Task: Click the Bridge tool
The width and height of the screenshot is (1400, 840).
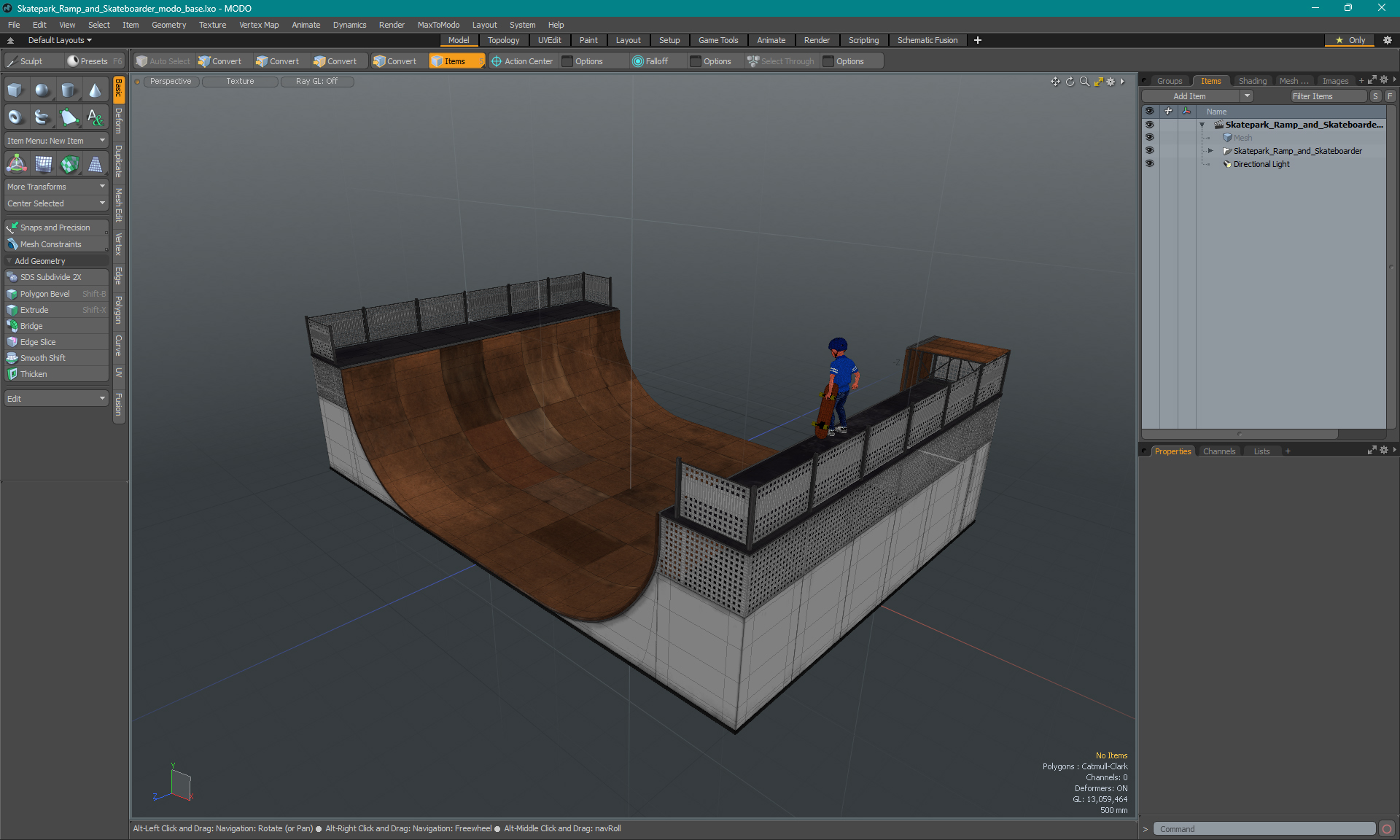Action: tap(56, 326)
